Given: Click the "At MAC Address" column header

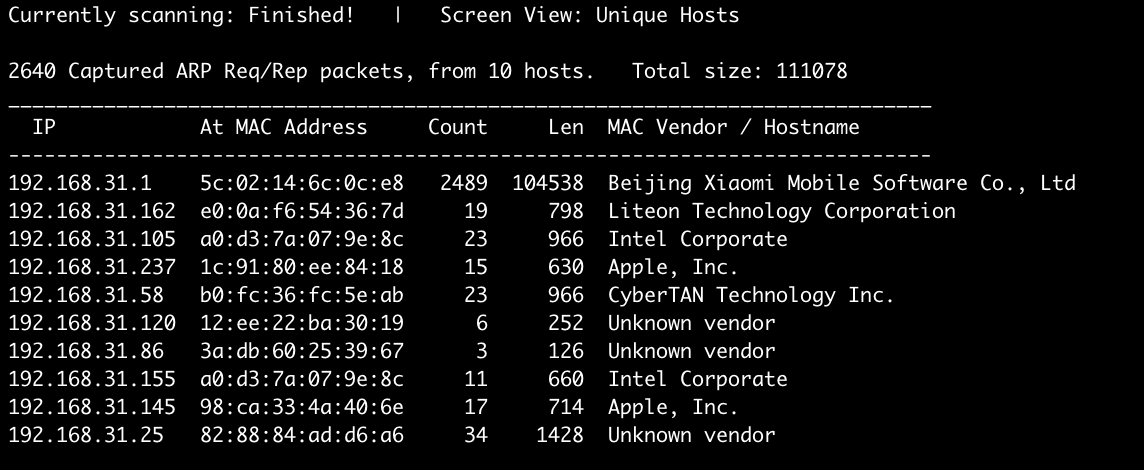Looking at the screenshot, I should (x=284, y=127).
